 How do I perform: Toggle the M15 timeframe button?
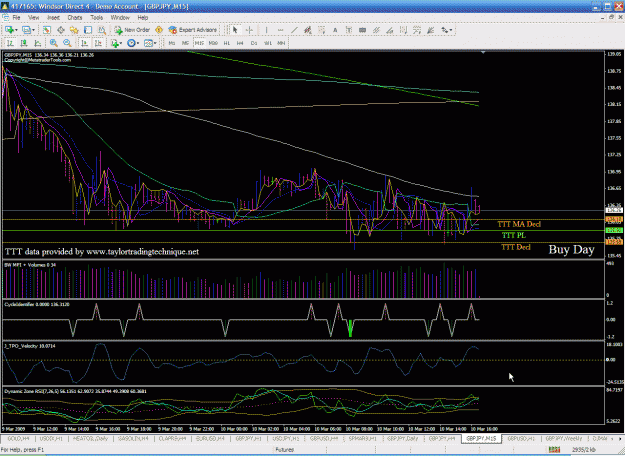click(199, 43)
